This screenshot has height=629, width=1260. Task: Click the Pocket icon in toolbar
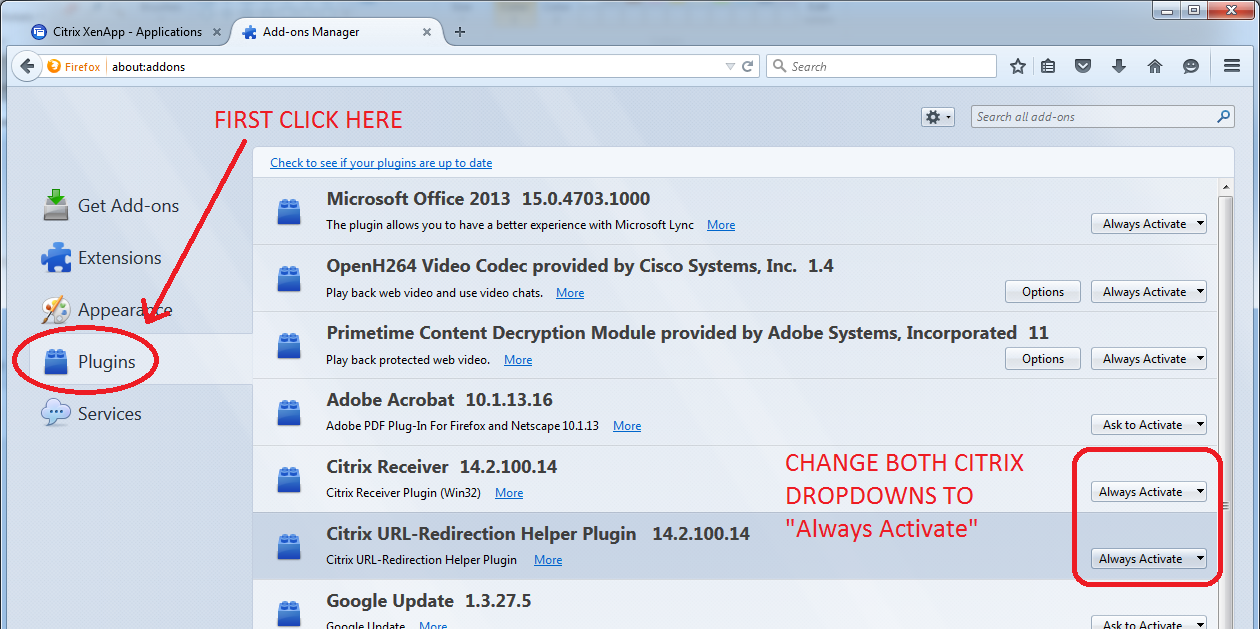coord(1083,67)
